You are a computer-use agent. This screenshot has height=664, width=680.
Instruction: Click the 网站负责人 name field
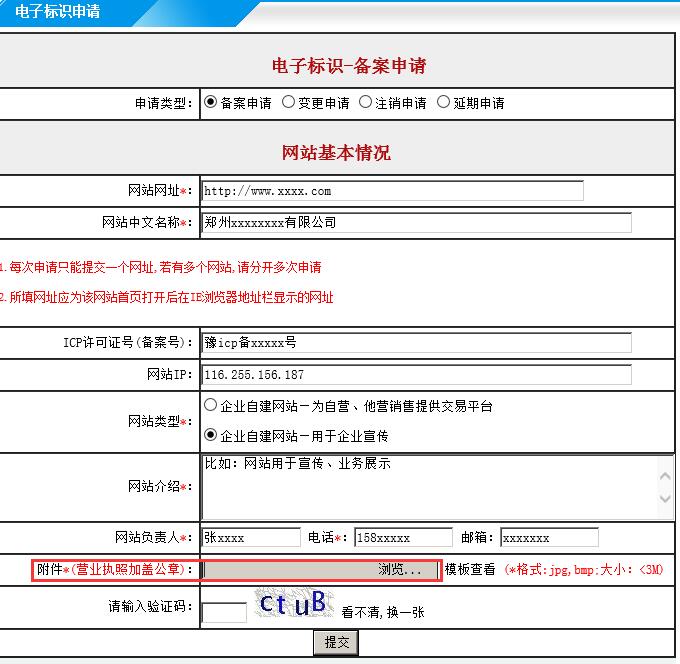click(251, 537)
